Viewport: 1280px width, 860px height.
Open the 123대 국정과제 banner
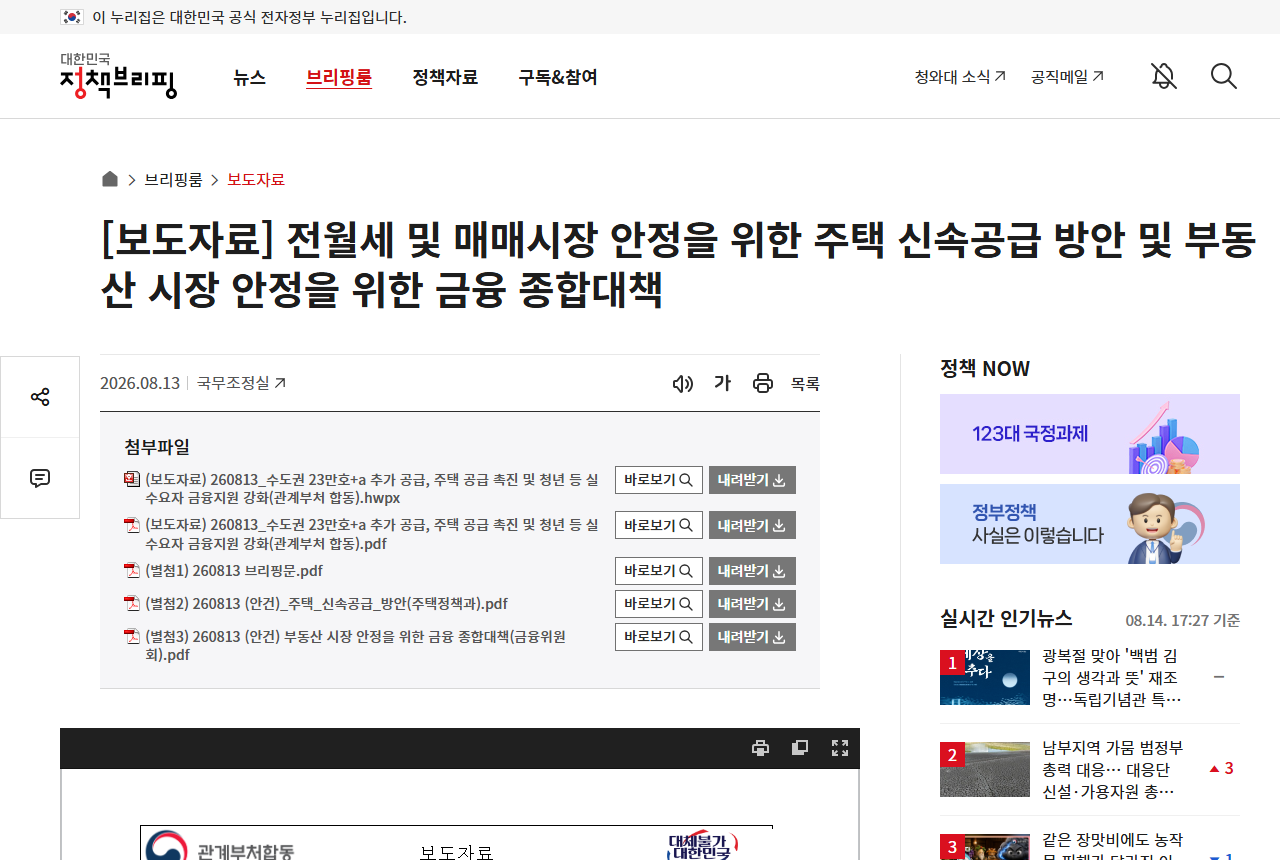[x=1090, y=434]
